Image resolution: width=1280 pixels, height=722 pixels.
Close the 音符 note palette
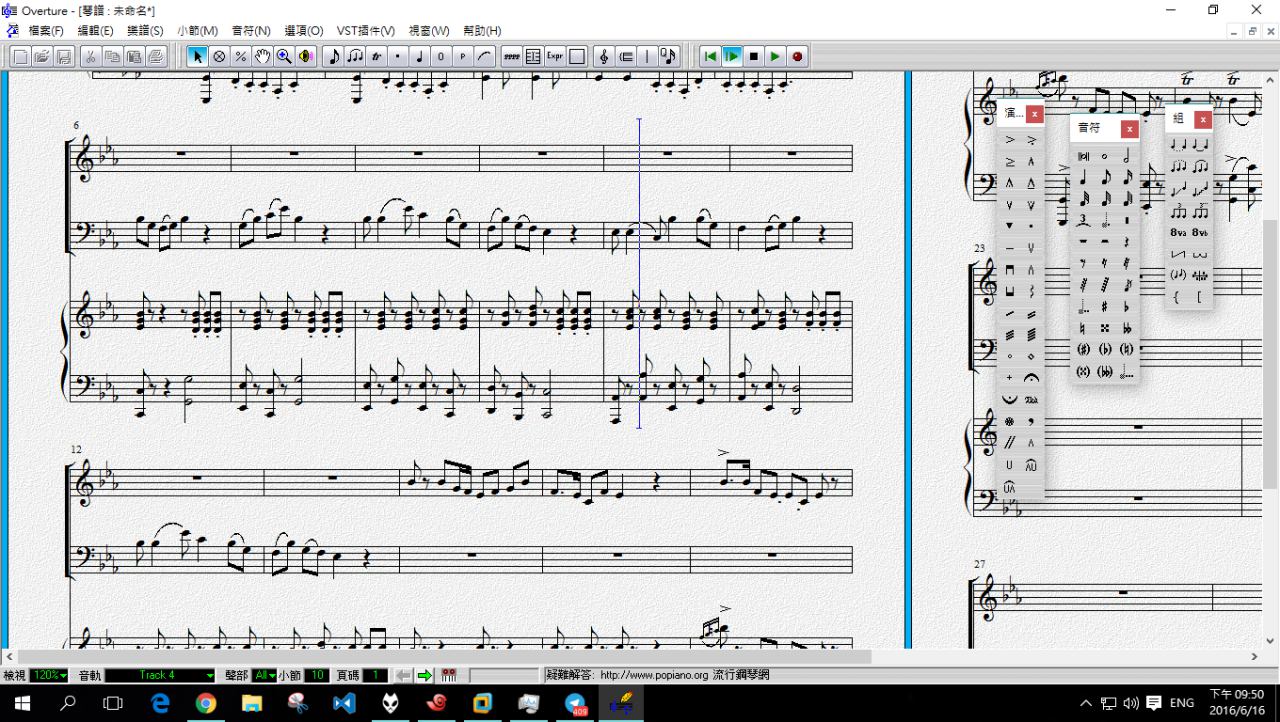click(x=1129, y=129)
